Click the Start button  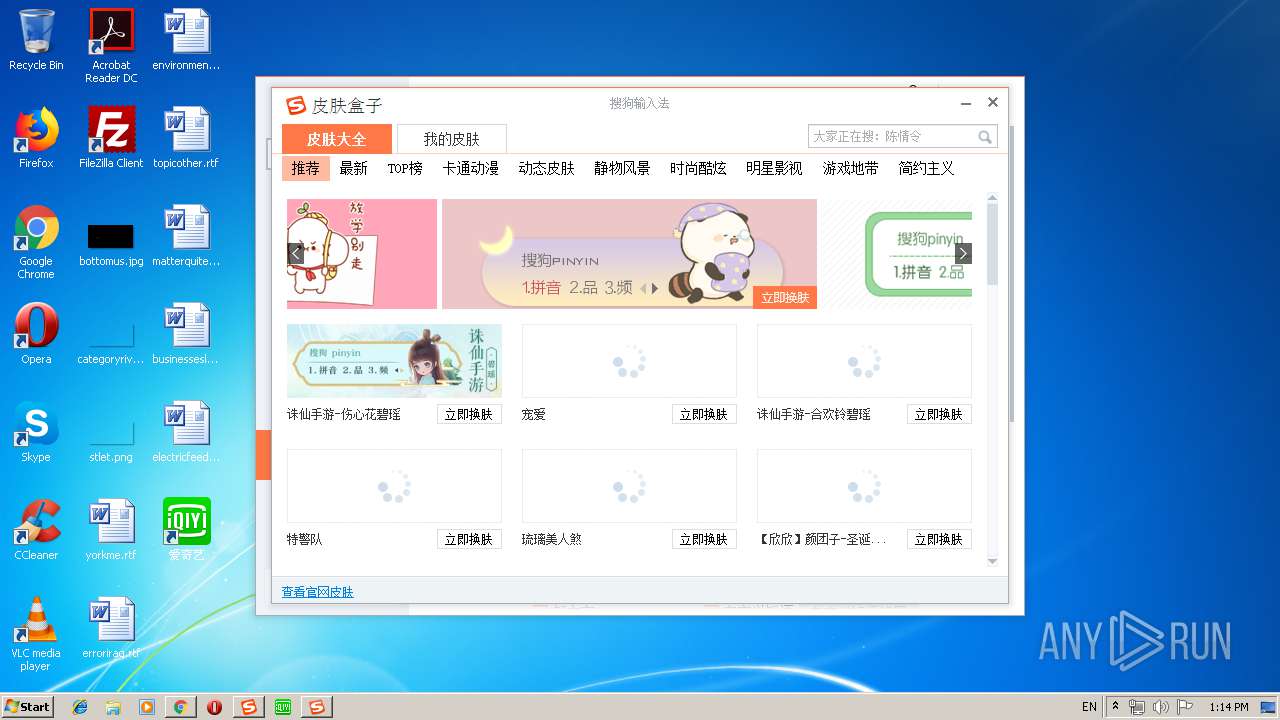(28, 706)
